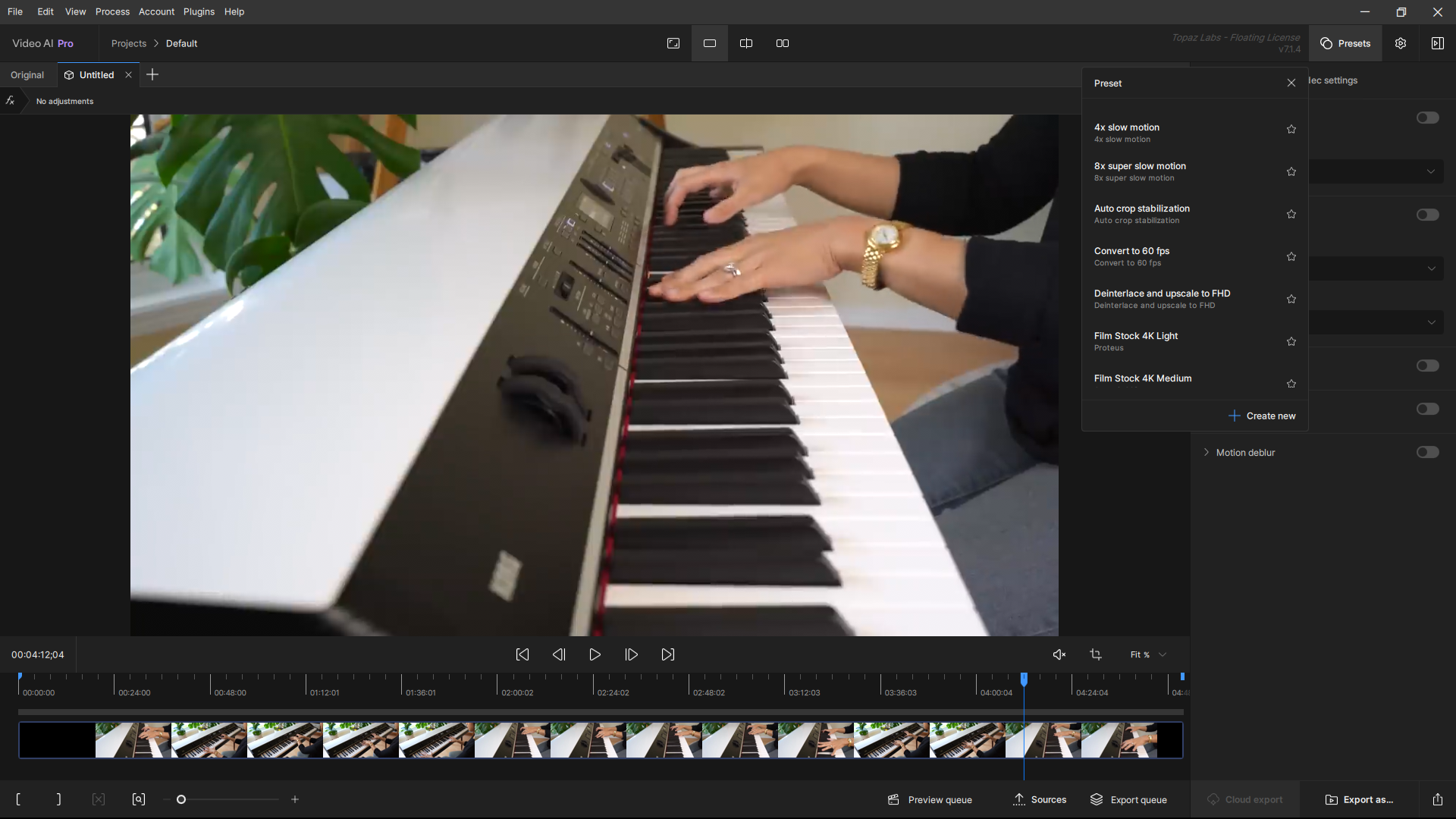Unmute the audio speaker icon
The width and height of the screenshot is (1456, 819).
point(1059,654)
